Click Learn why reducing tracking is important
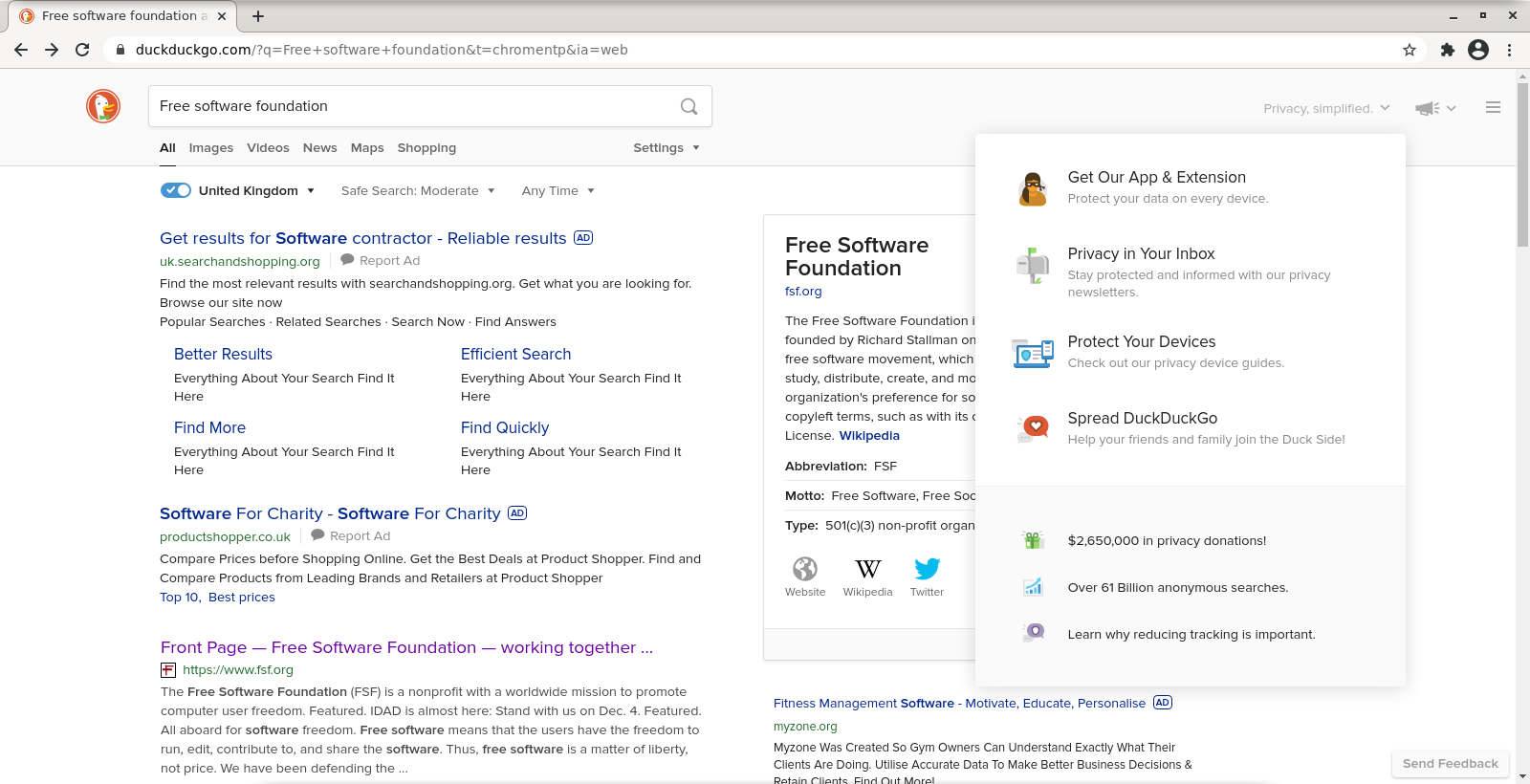Viewport: 1530px width, 784px height. [x=1191, y=634]
